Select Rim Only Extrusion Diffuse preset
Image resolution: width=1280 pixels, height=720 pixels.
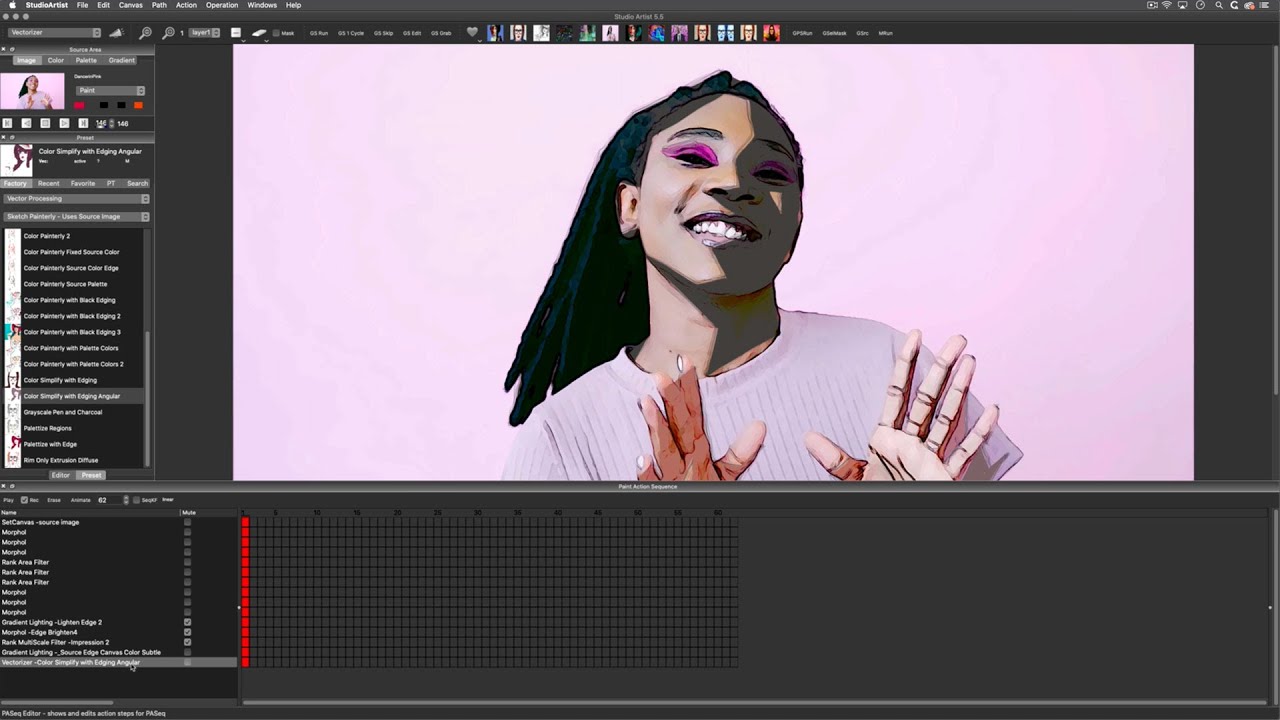coord(61,460)
